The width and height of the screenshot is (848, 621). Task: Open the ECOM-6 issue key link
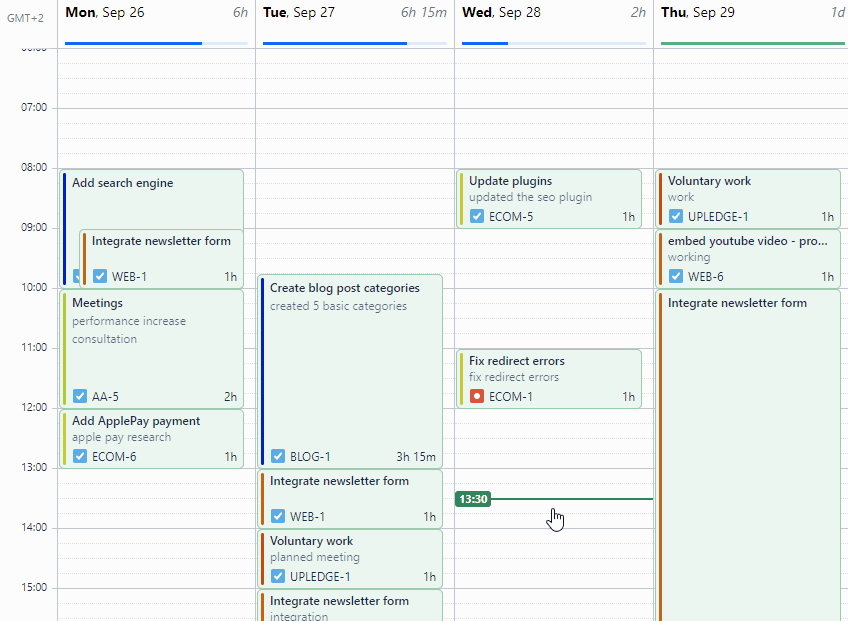tap(114, 457)
